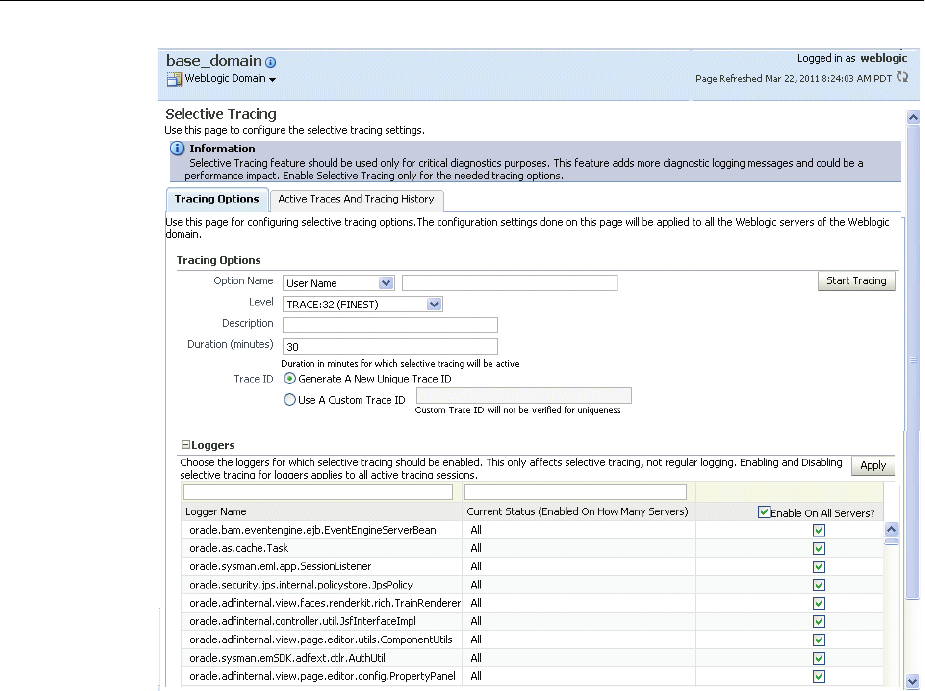The width and height of the screenshot is (925, 691).
Task: Click the page refresh icon
Action: pos(903,77)
